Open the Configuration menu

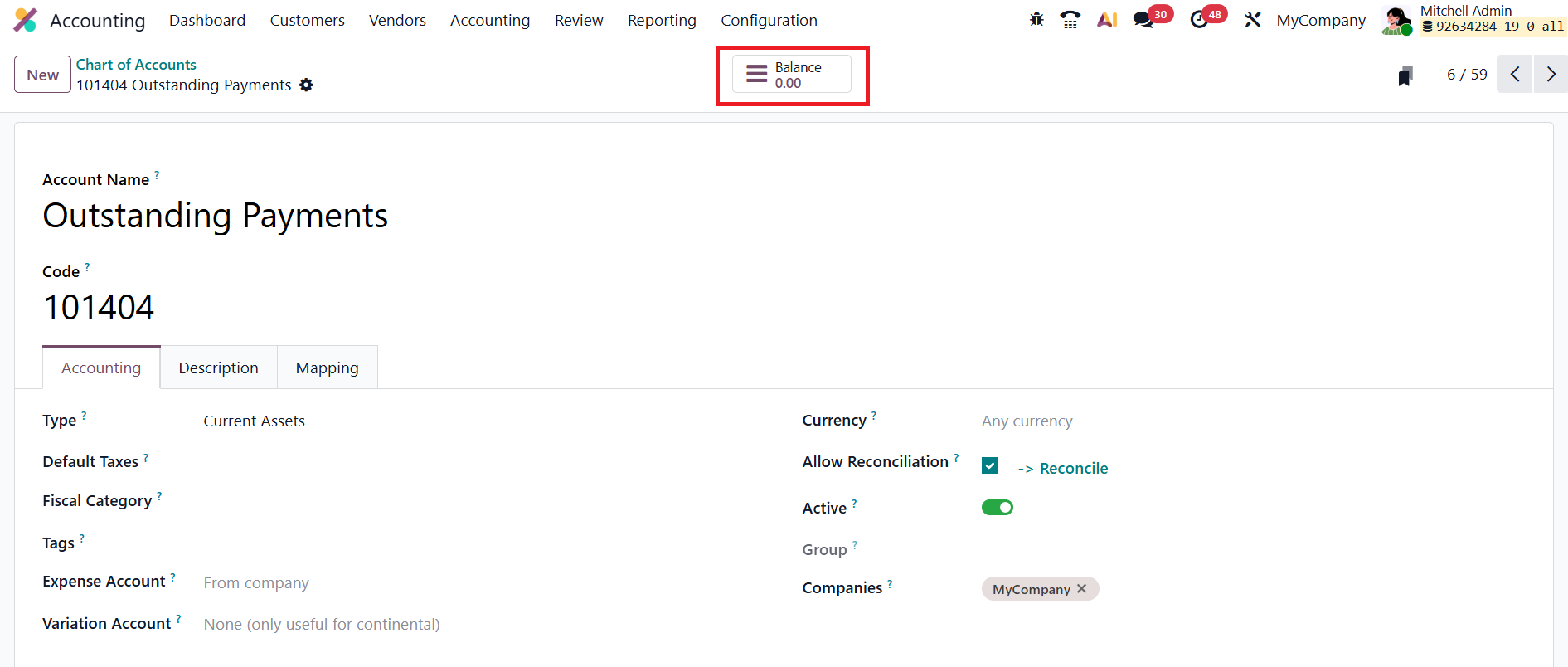[x=769, y=20]
